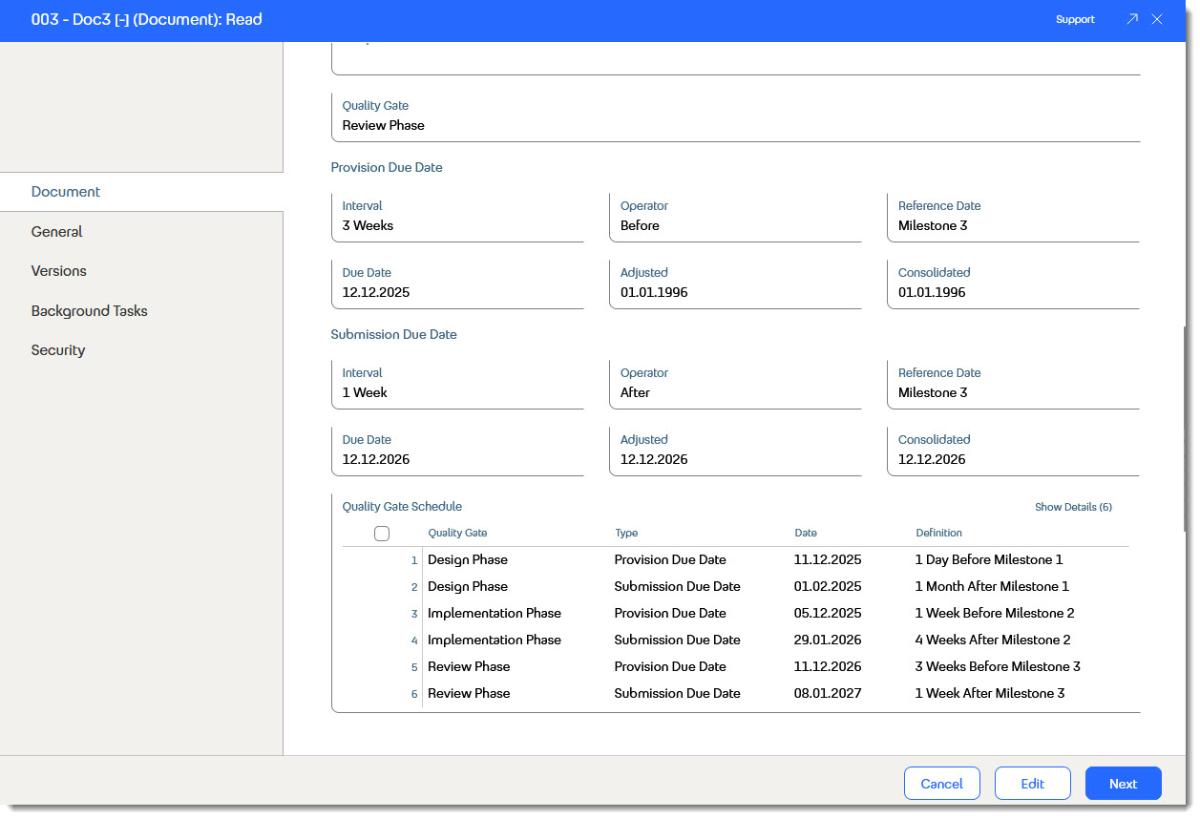Click the Next button
Screen dimensions: 1200x819
[x=1123, y=784]
